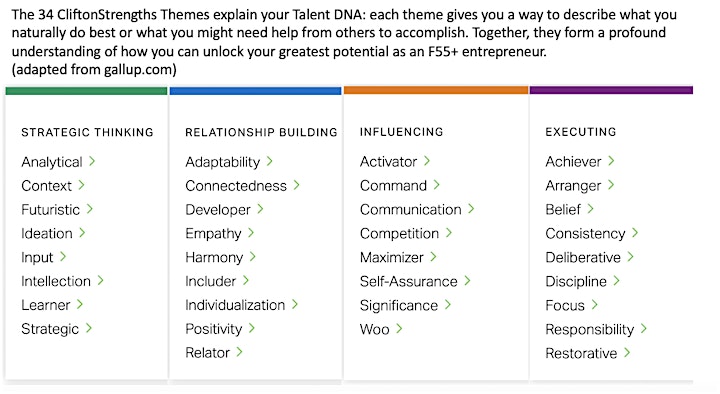Click the orange Influencing color bar
The height and width of the screenshot is (394, 720).
436,90
